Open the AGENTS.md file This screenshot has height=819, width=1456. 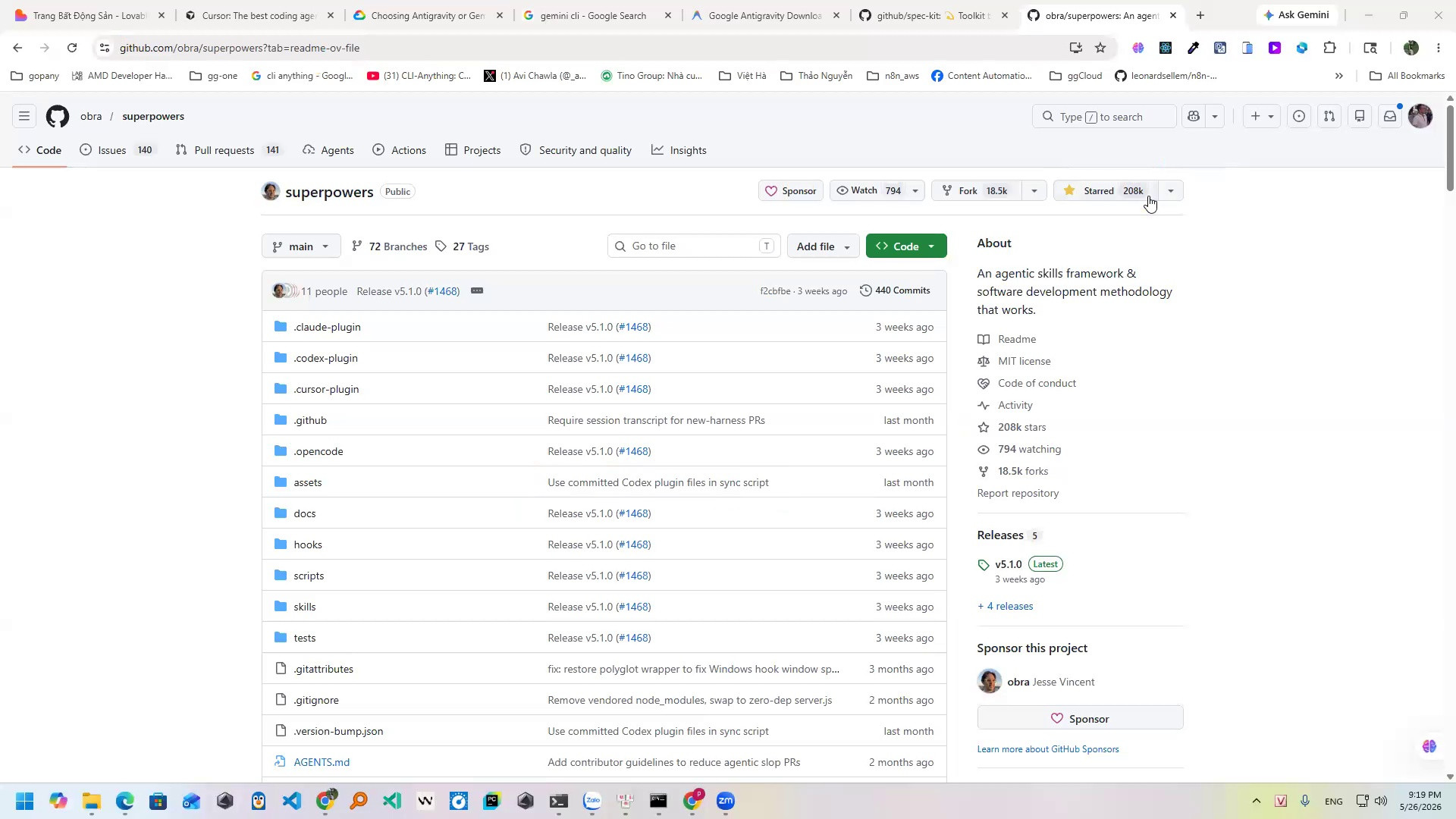point(322,762)
